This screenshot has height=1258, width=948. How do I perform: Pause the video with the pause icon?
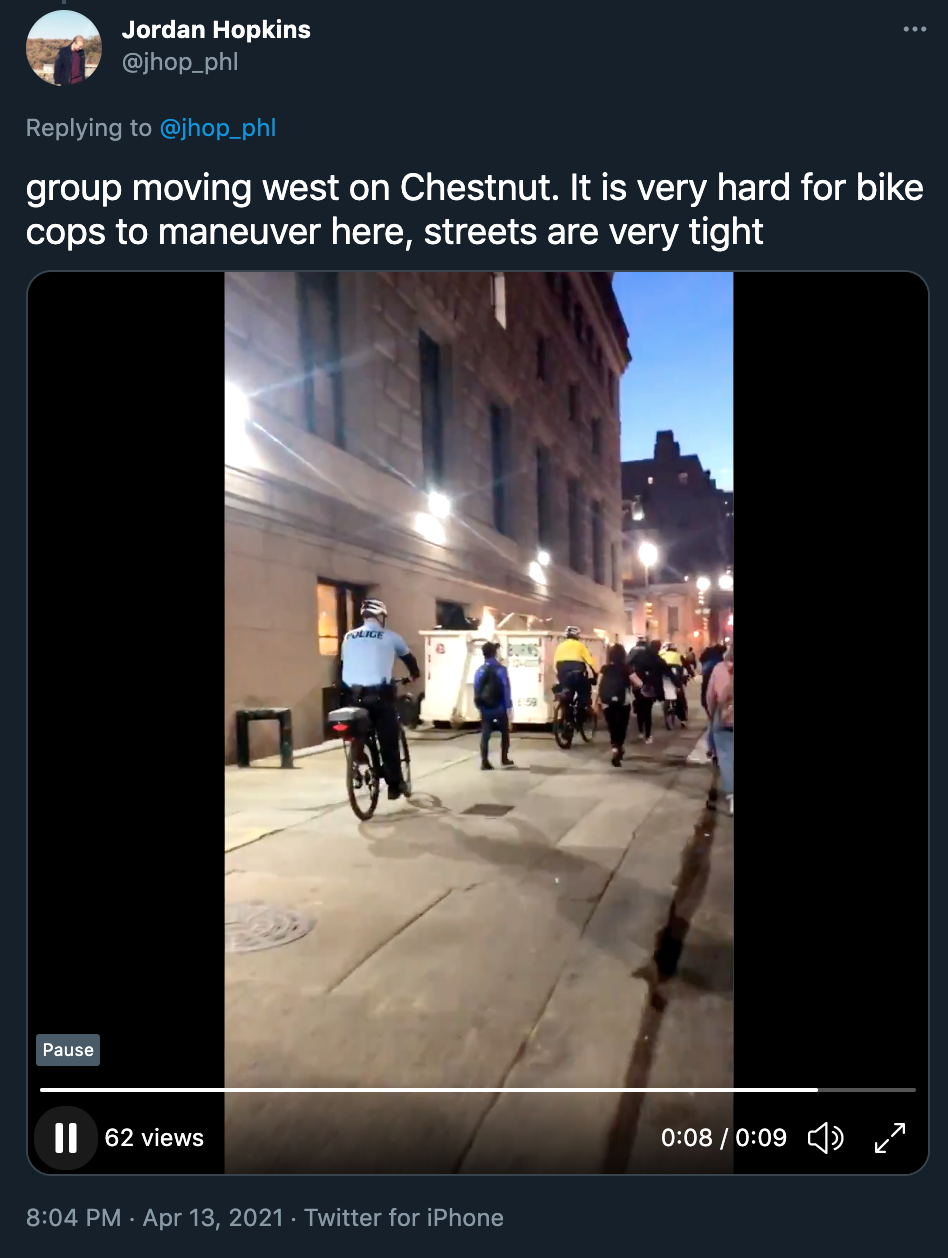(x=66, y=1138)
